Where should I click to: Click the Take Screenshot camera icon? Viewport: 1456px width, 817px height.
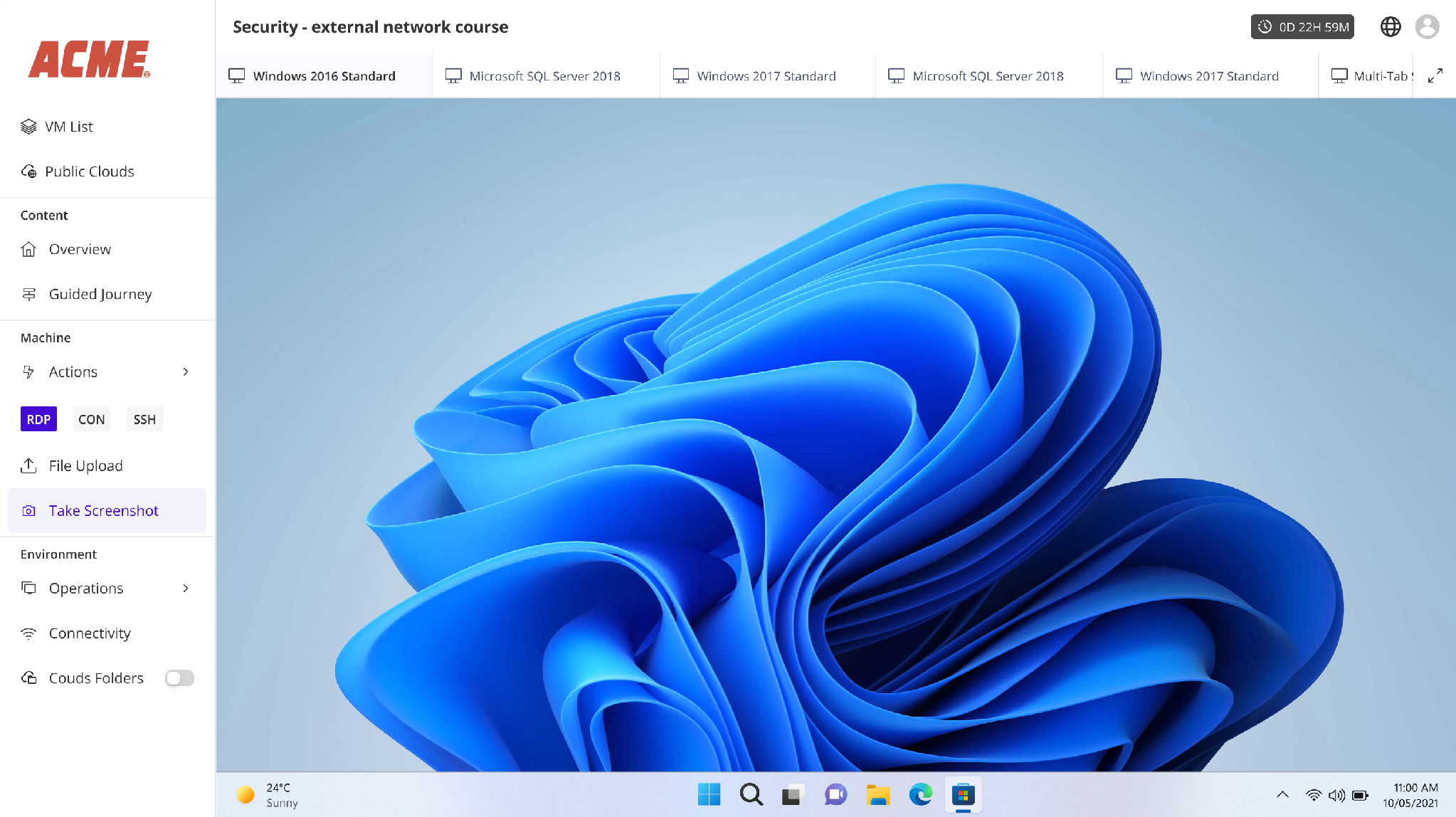click(28, 511)
